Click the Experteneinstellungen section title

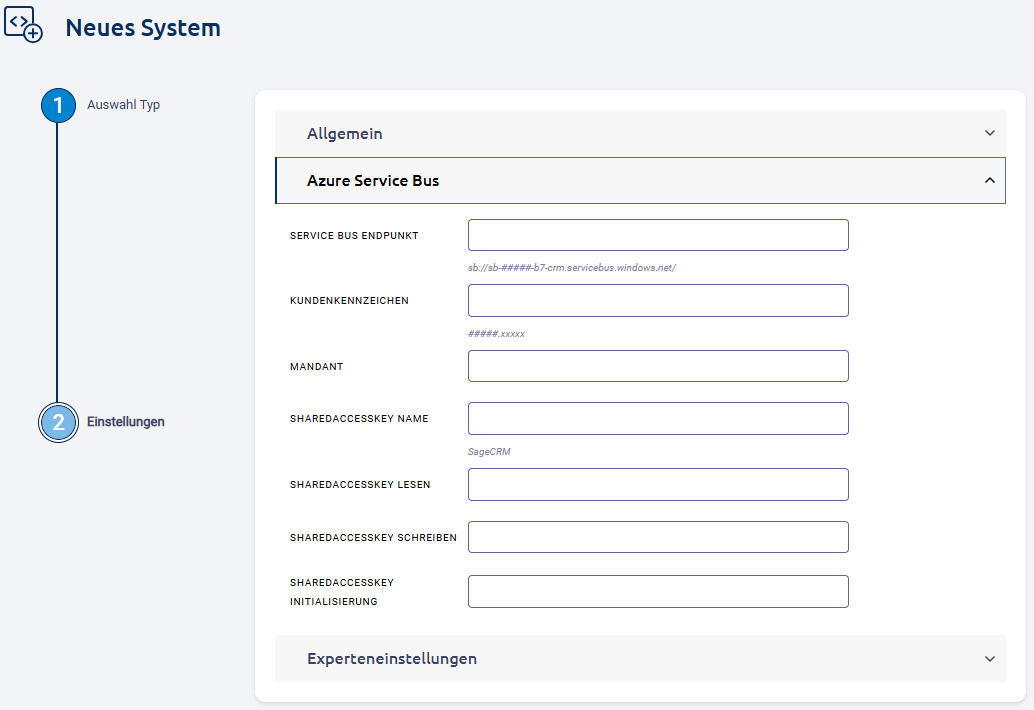(x=392, y=659)
